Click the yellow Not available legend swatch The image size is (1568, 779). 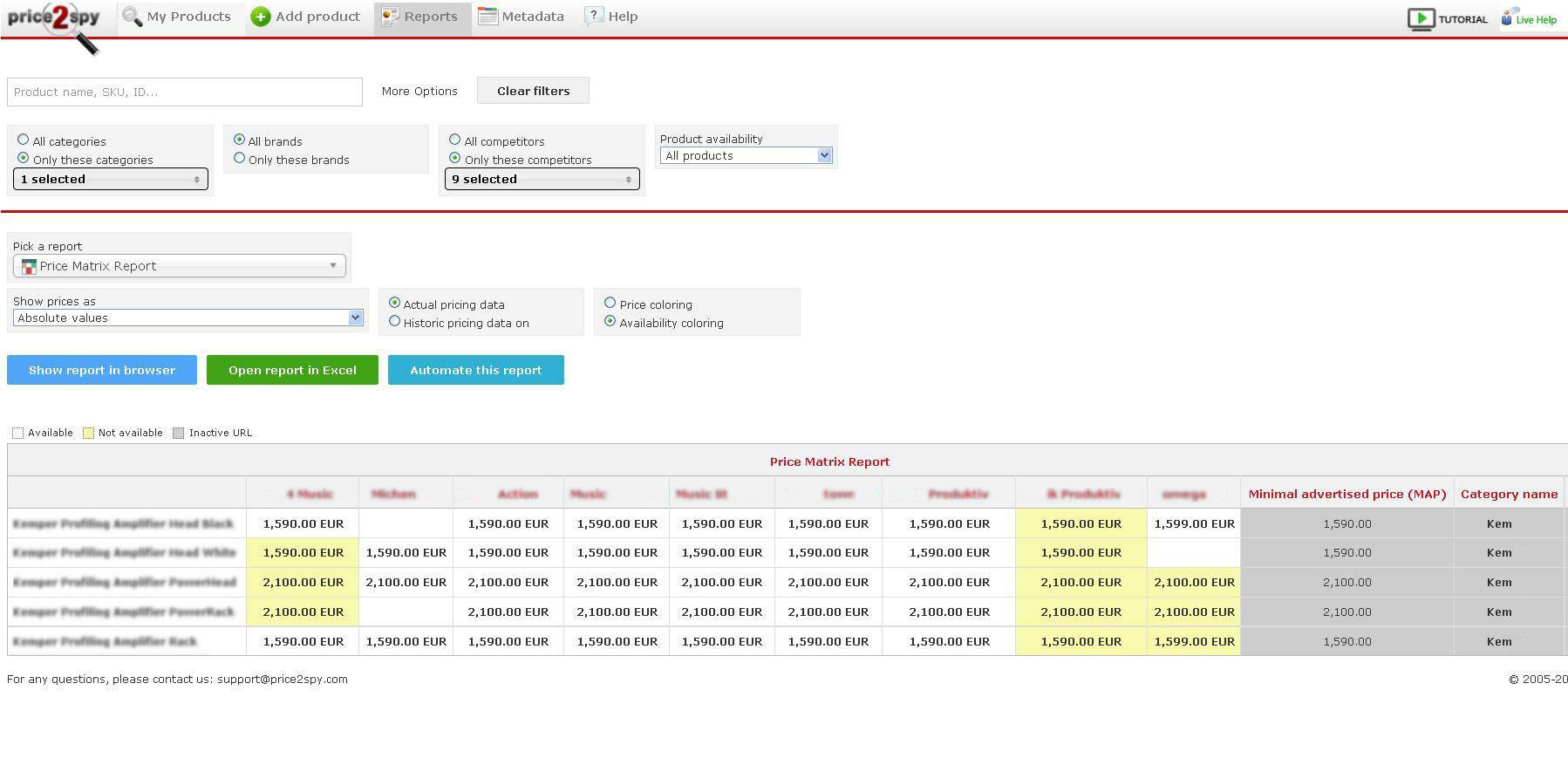[88, 433]
